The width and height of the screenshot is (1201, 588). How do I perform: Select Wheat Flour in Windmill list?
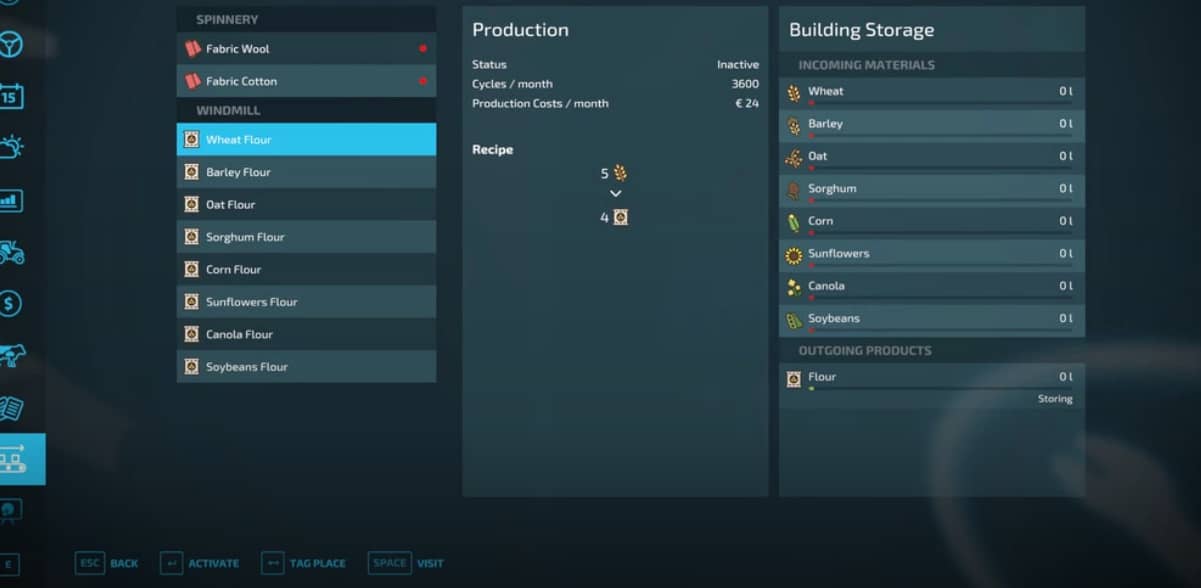click(x=305, y=140)
